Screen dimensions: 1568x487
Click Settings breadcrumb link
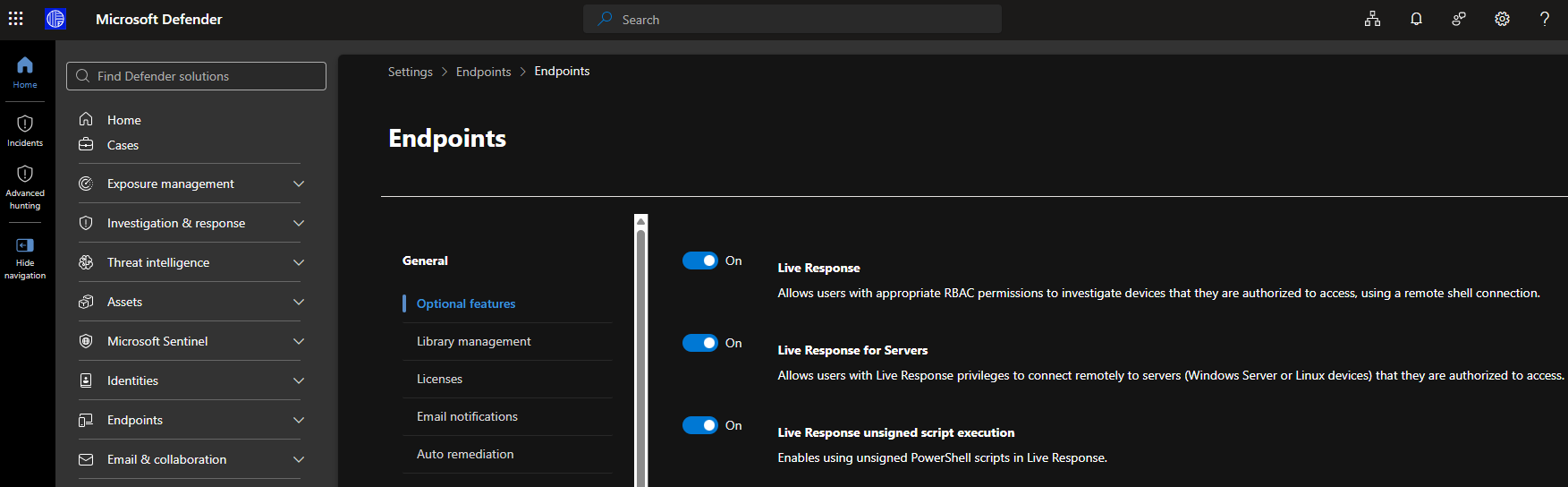411,72
